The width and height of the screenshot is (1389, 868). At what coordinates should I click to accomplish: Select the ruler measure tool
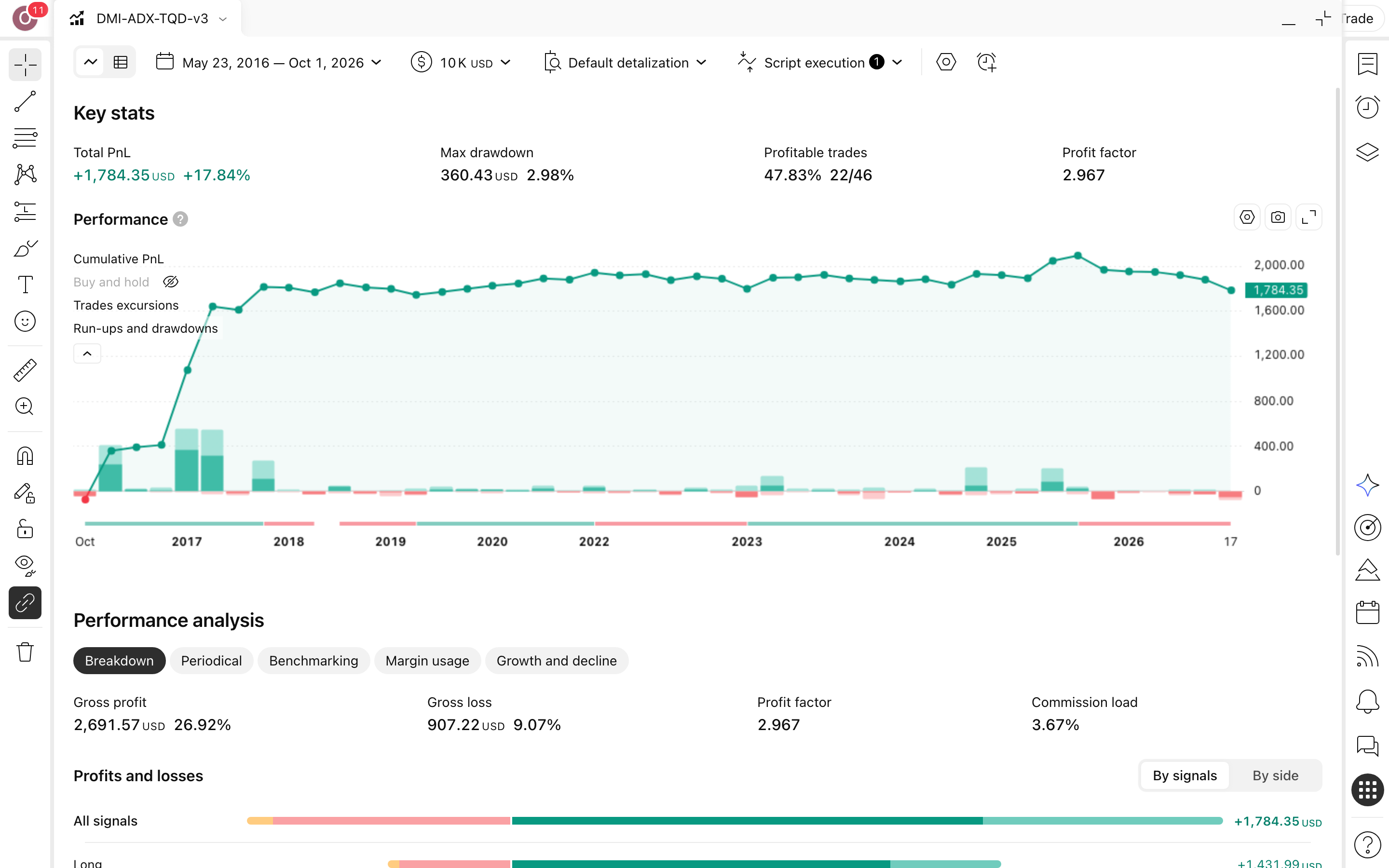(x=25, y=370)
